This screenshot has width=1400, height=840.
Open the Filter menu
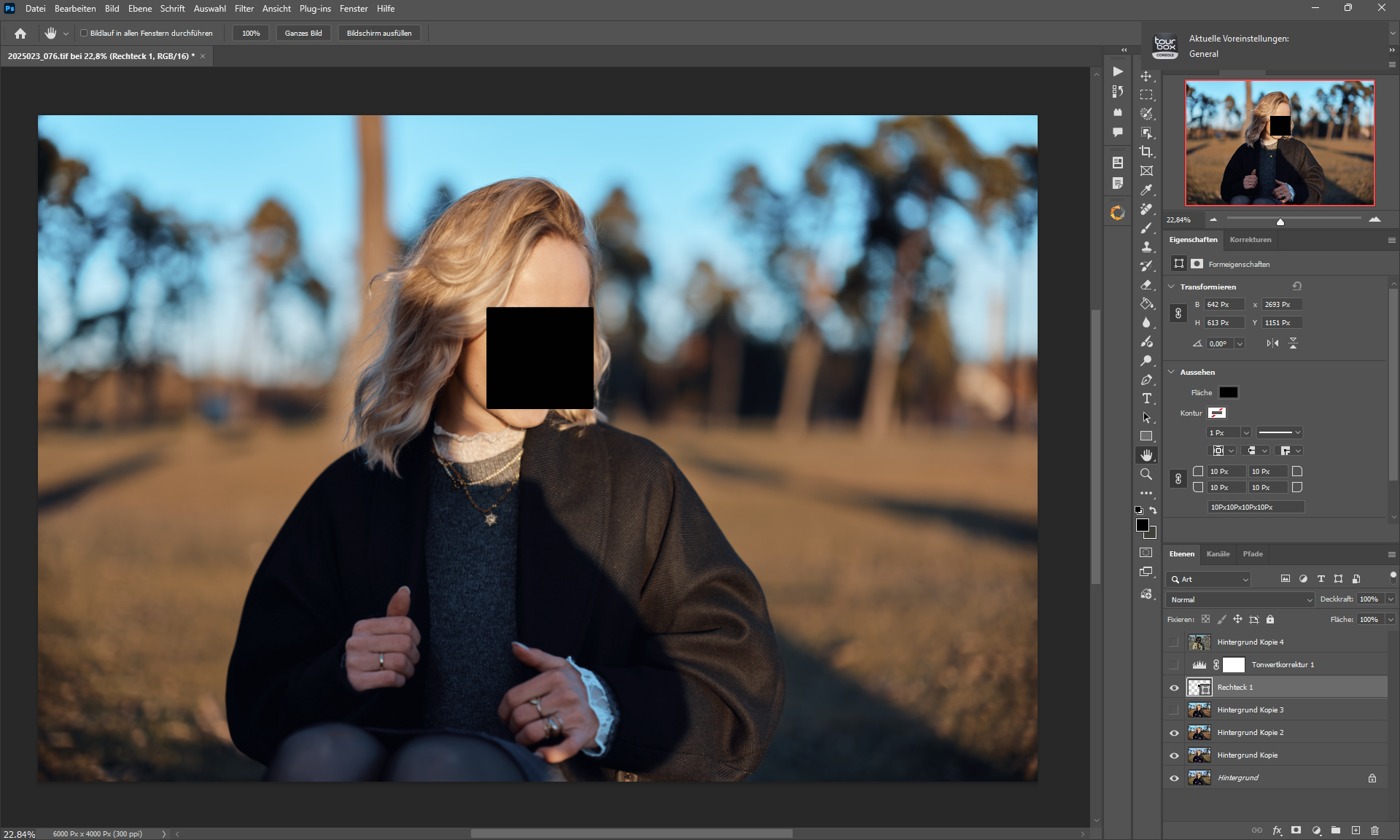click(244, 9)
